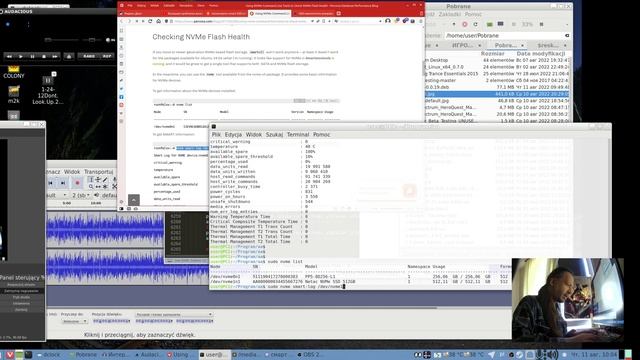Select the Pobra... tab in file manager
This screenshot has height=360, width=640.
(x=506, y=45)
